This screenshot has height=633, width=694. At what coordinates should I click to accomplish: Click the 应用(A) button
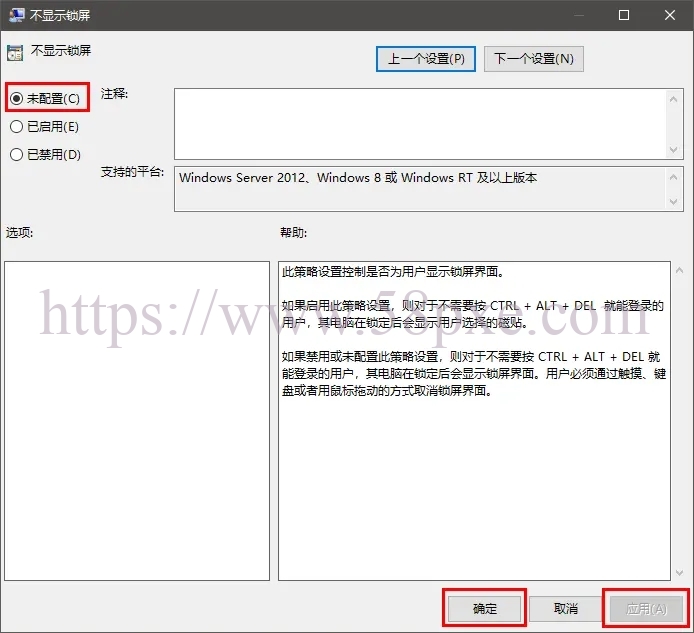[647, 609]
